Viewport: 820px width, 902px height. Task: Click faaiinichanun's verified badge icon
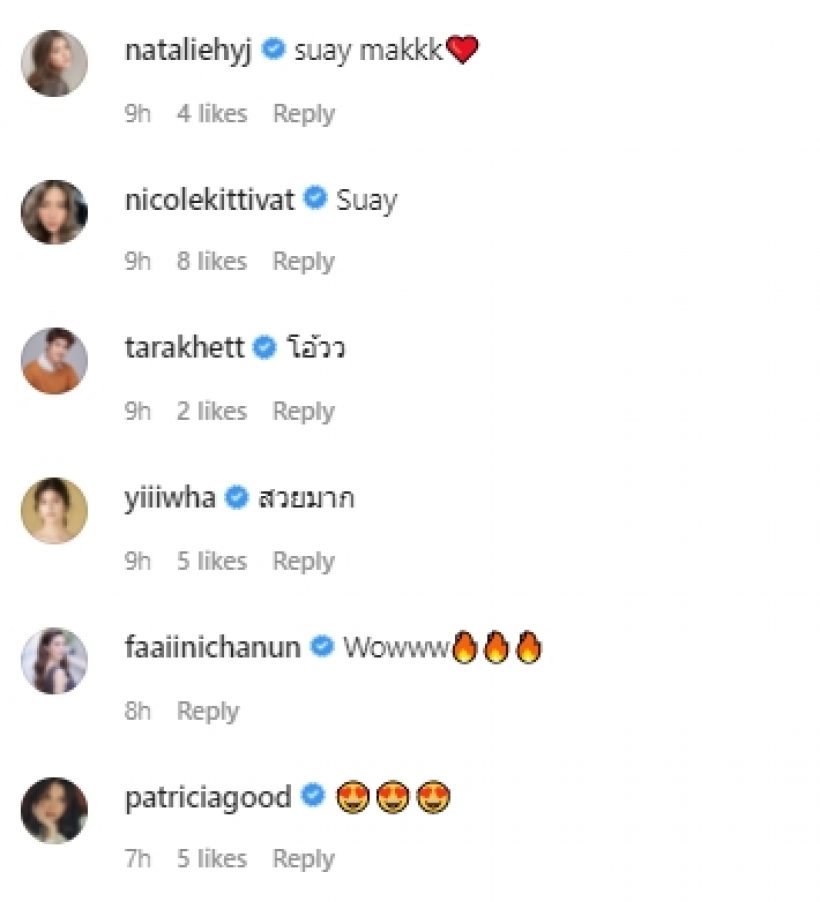[x=322, y=647]
